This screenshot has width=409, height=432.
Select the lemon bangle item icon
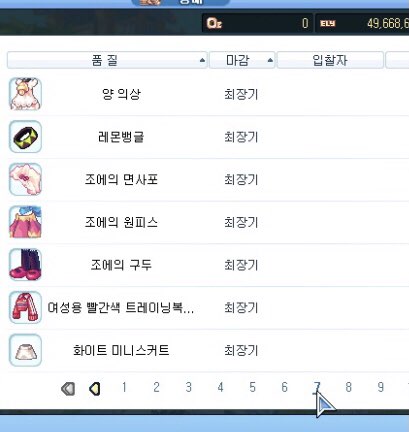25,137
